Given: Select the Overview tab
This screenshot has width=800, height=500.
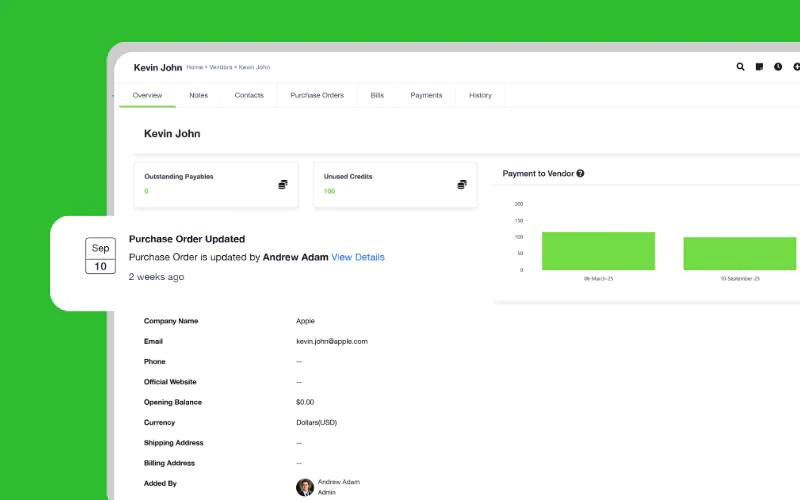Looking at the screenshot, I should pos(147,95).
